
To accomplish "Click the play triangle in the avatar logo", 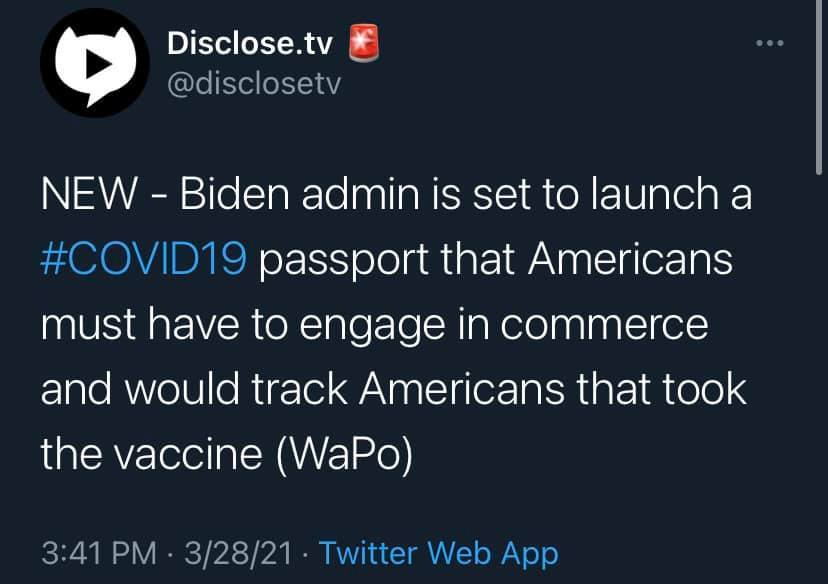I will pos(99,63).
